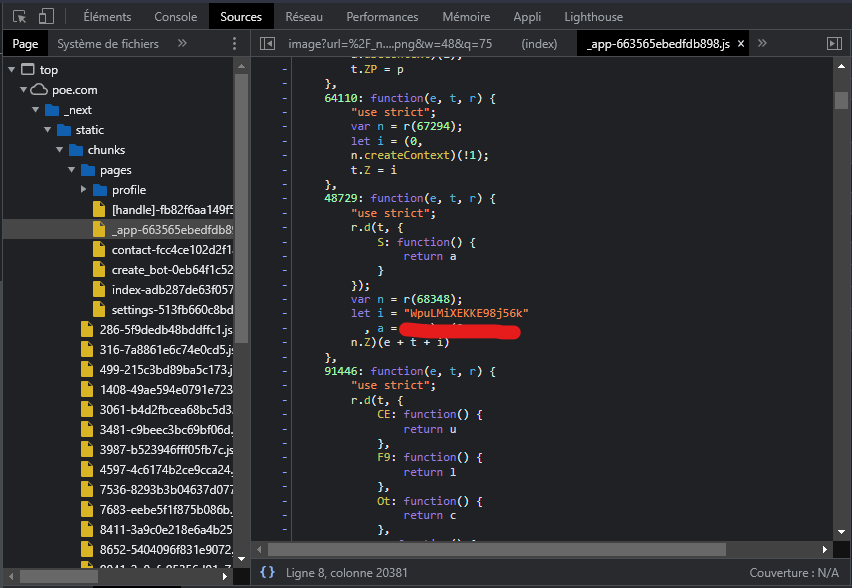
Task: Click the Couverture : N/A status text
Action: point(795,572)
